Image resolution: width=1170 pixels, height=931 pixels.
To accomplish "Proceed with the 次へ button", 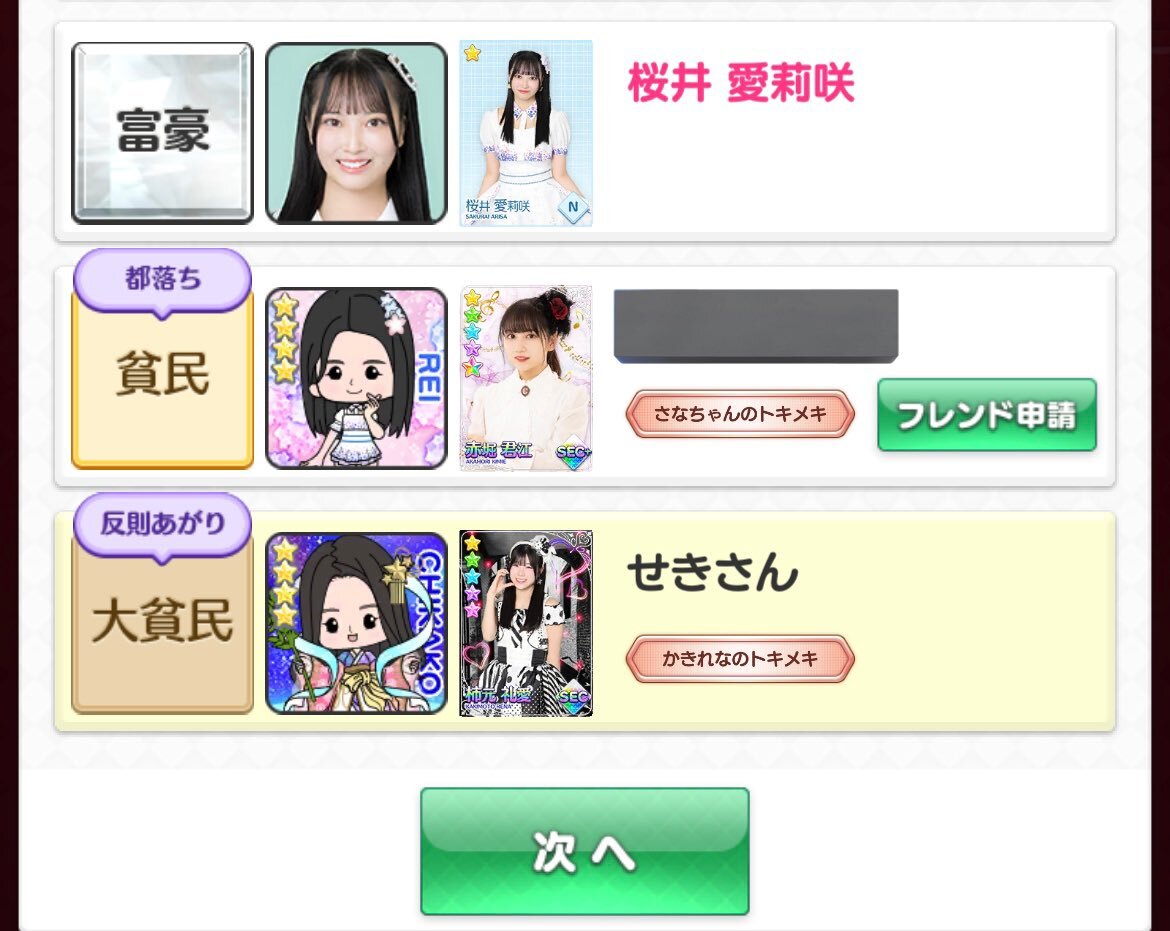I will click(585, 851).
